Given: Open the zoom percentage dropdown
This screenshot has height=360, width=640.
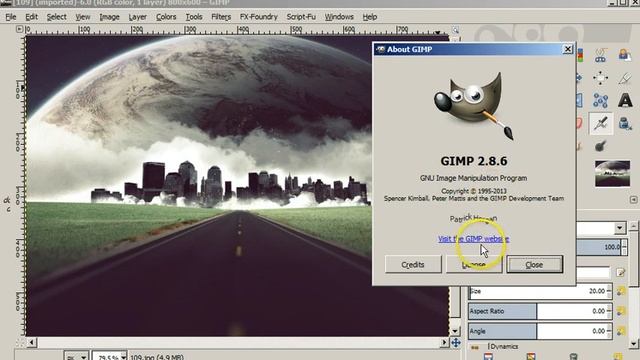Looking at the screenshot, I should (123, 357).
